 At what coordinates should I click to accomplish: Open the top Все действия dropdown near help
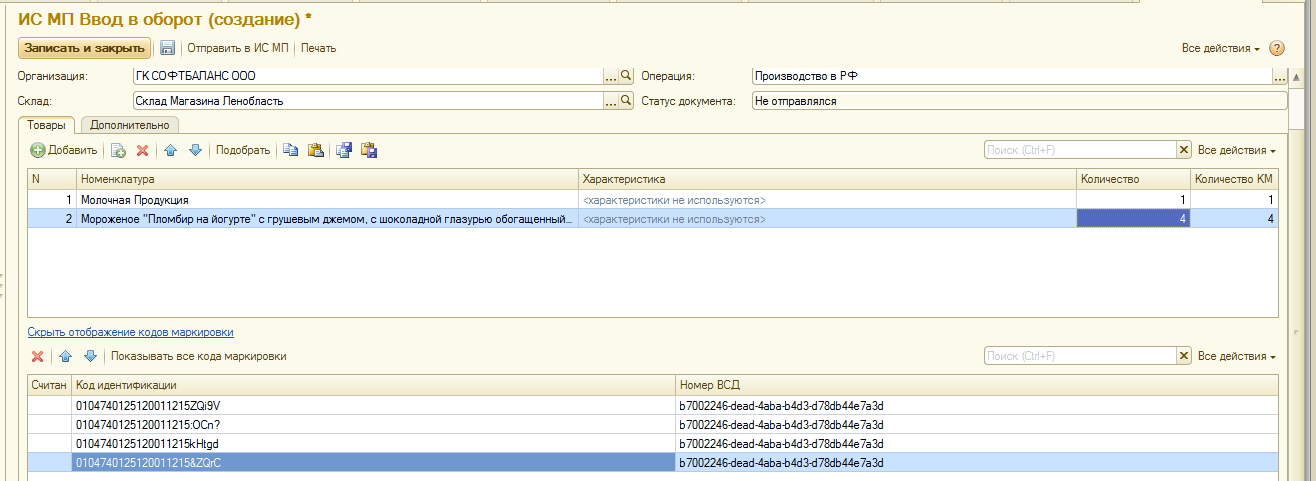point(1220,48)
